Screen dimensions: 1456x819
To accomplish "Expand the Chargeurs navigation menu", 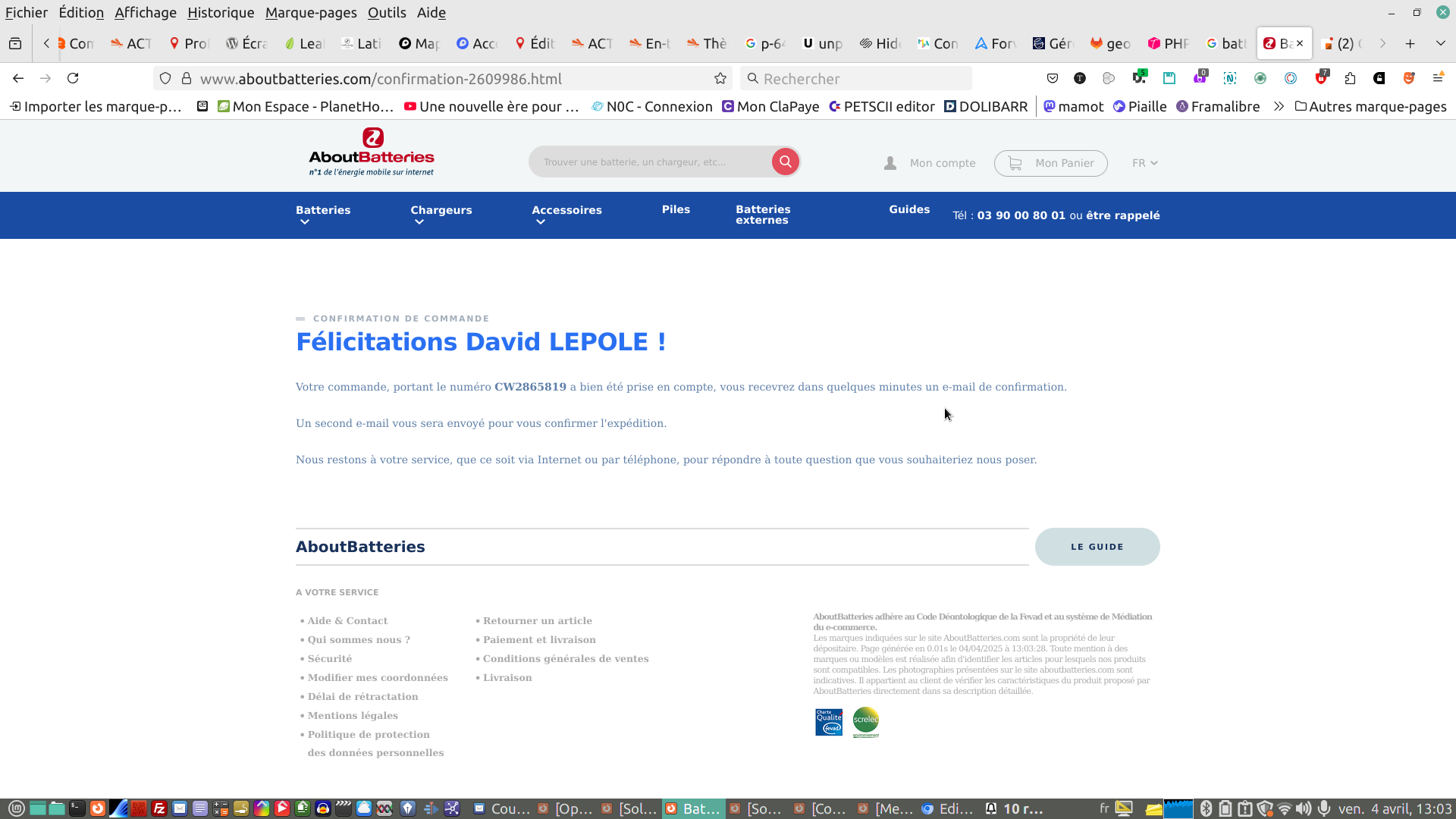I will (x=441, y=215).
